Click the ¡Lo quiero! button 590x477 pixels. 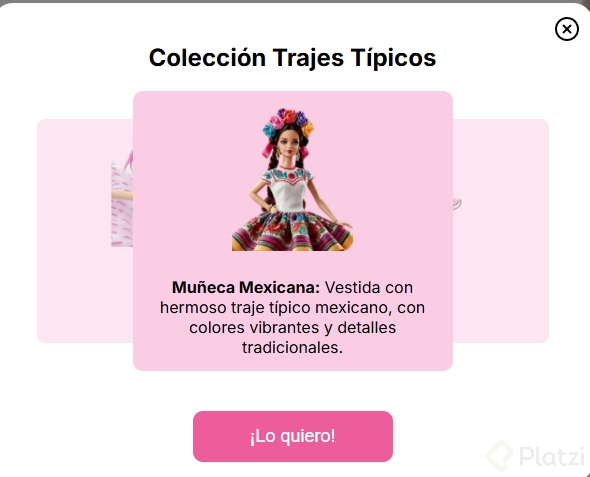[x=293, y=436]
